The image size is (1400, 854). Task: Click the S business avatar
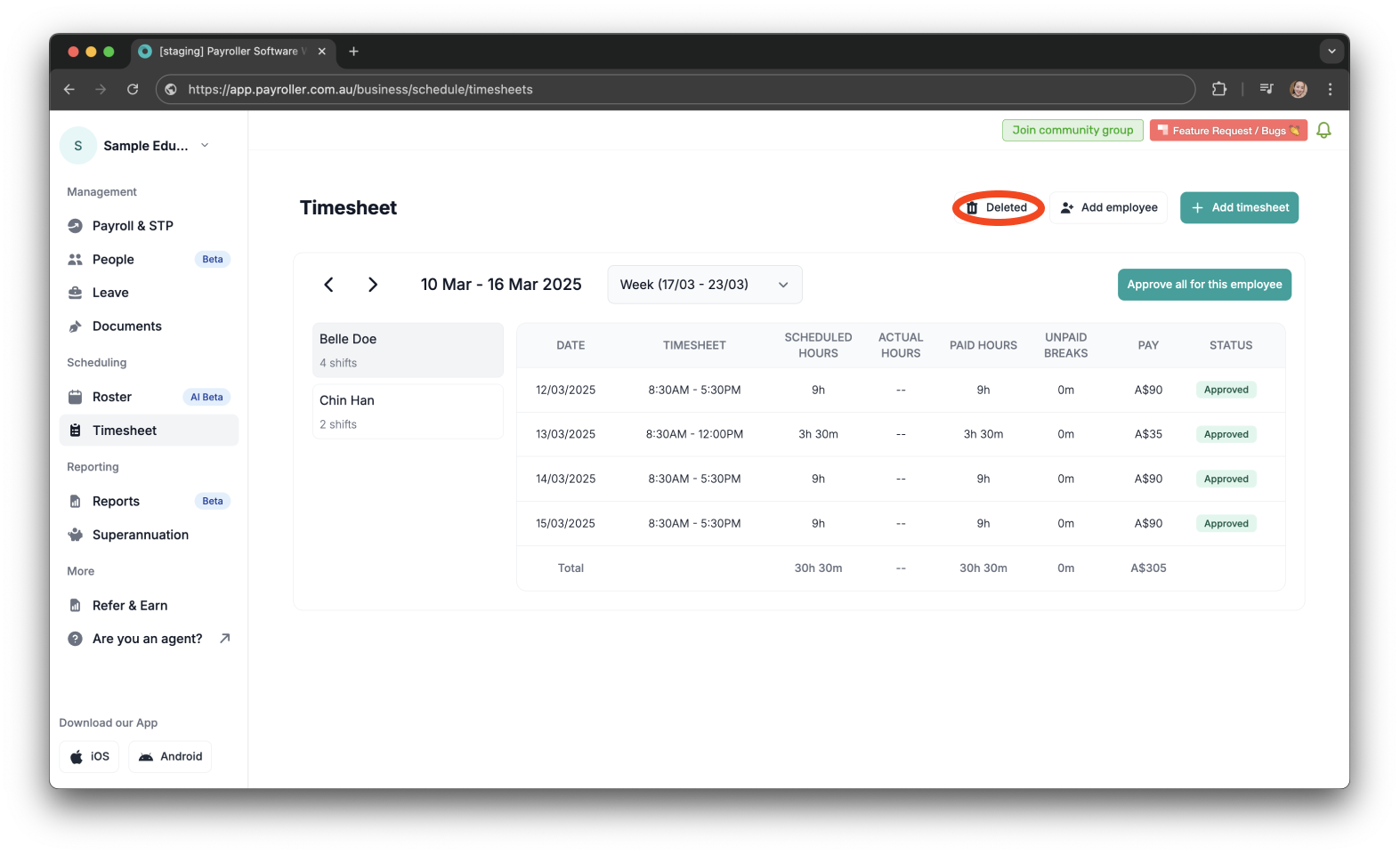[78, 146]
